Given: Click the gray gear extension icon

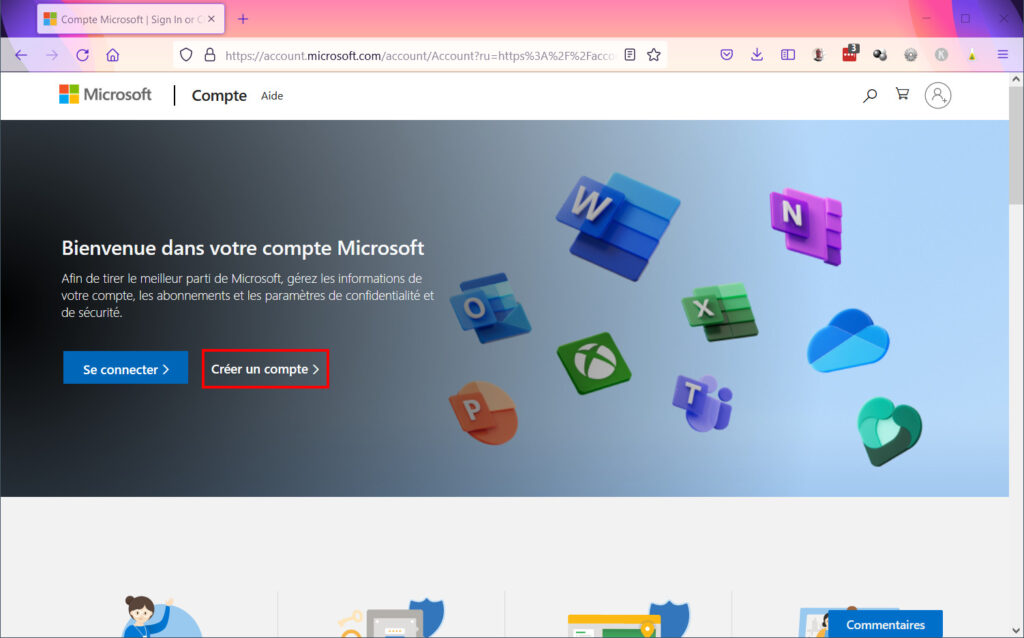Looking at the screenshot, I should pyautogui.click(x=911, y=56).
